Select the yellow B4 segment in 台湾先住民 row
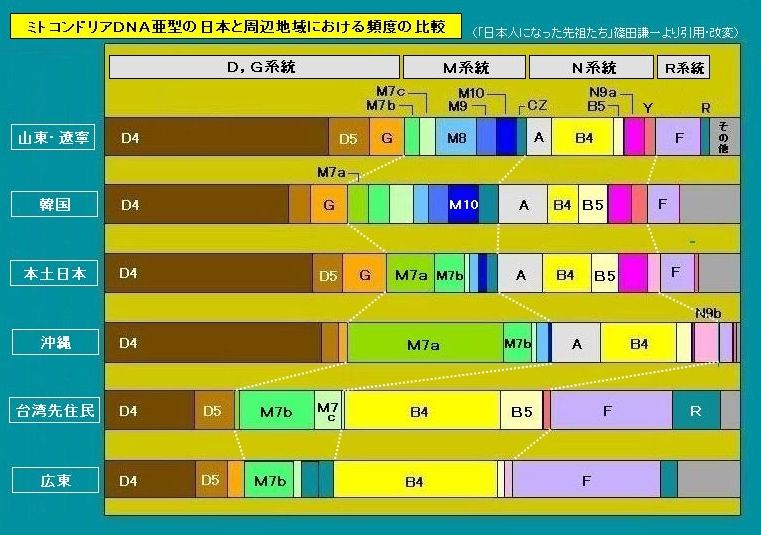761x535 pixels. click(421, 411)
